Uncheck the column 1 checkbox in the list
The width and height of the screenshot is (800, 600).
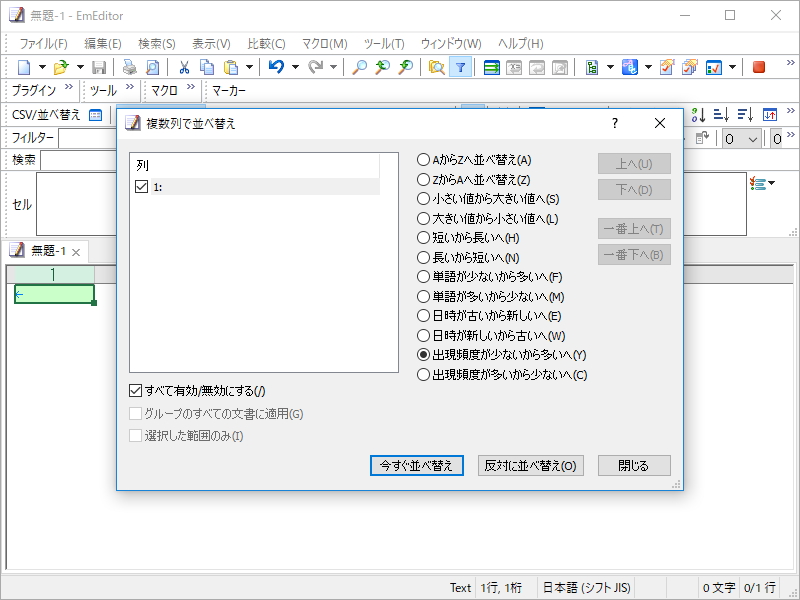click(139, 184)
